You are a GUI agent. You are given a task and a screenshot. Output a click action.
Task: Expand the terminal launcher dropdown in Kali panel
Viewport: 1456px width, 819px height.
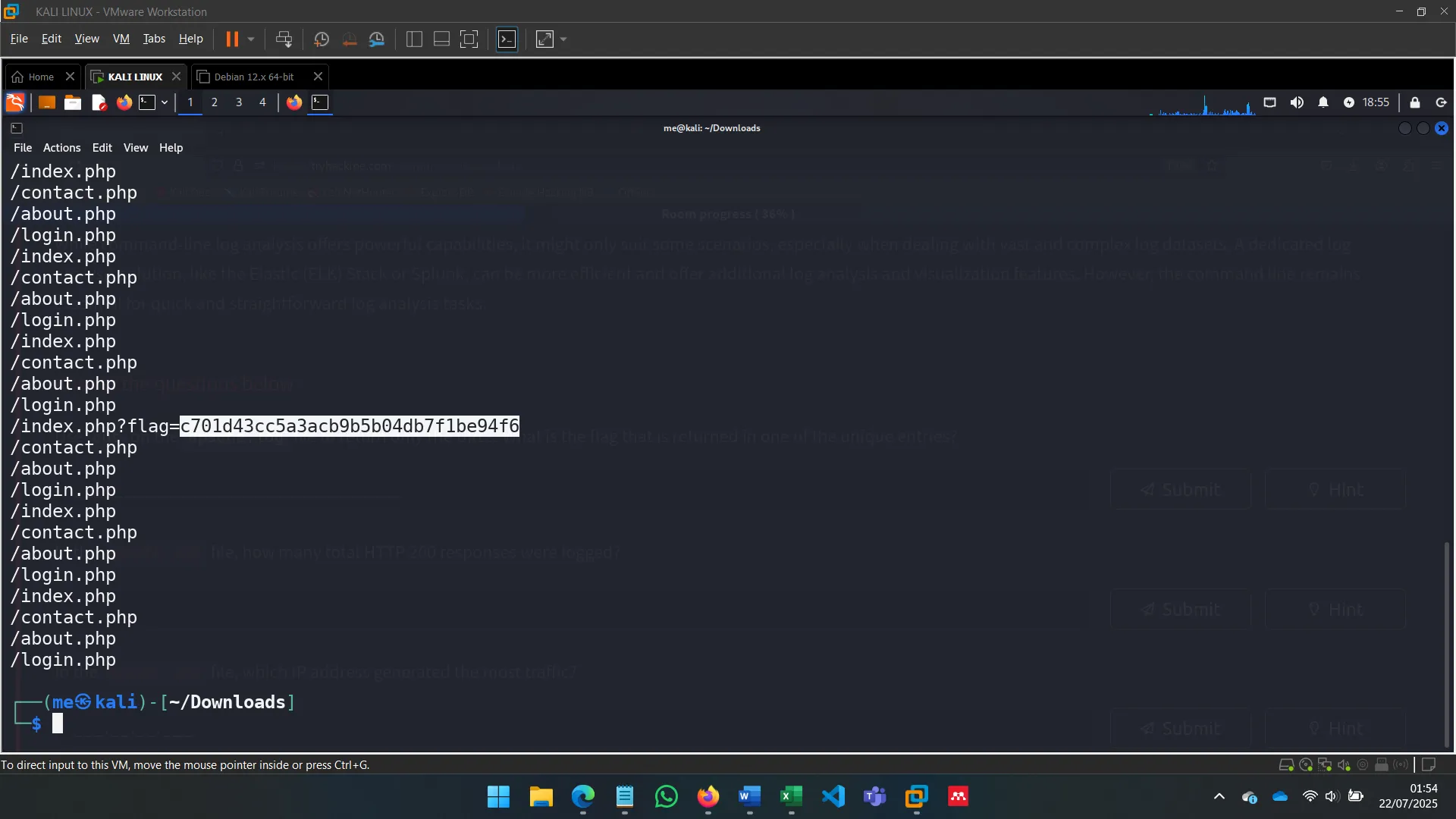pyautogui.click(x=165, y=102)
